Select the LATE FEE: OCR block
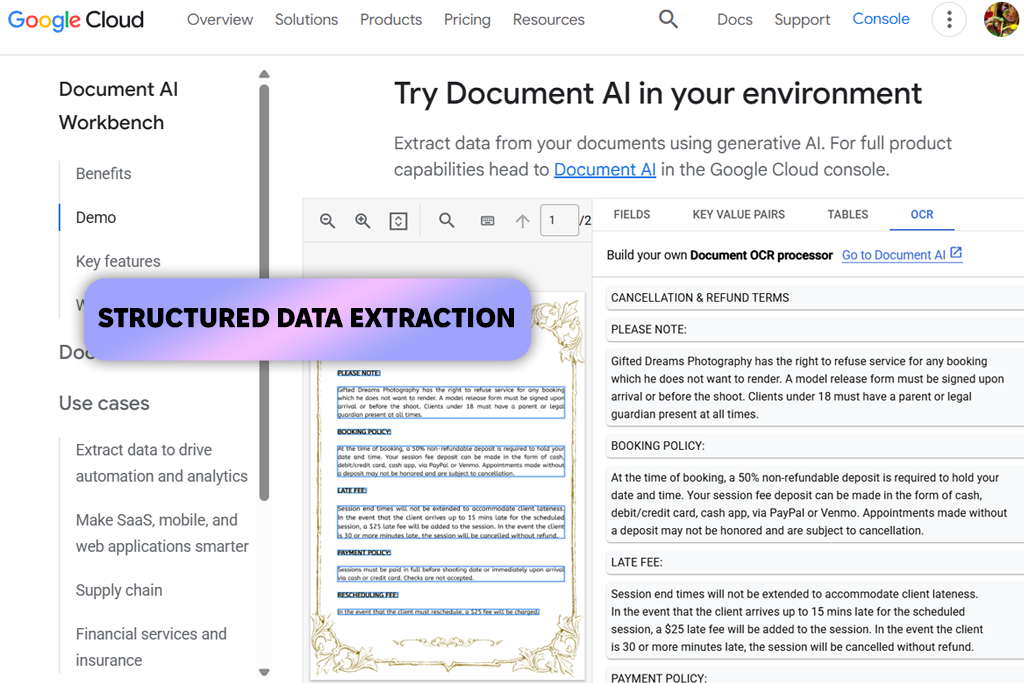1024x683 pixels. (815, 562)
